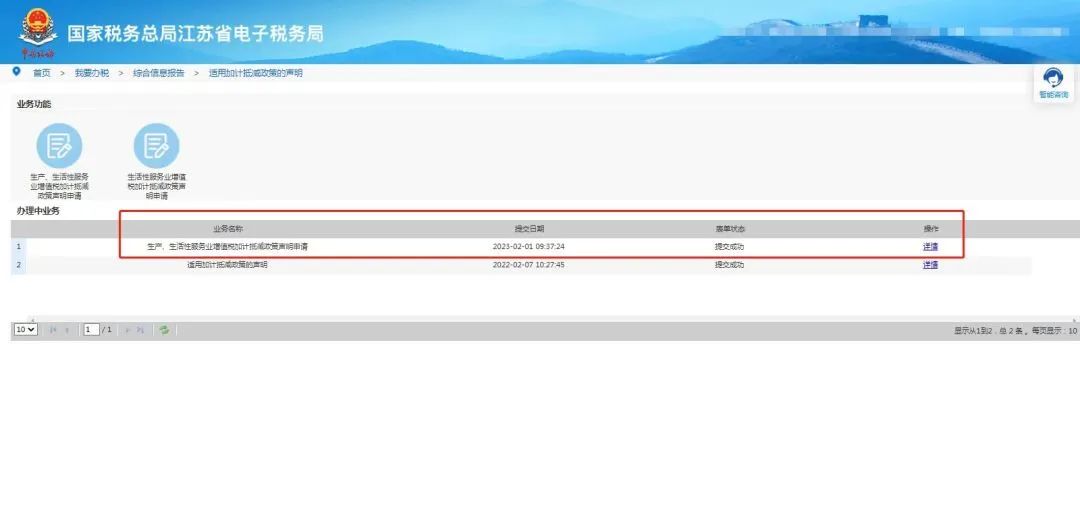Image resolution: width=1080 pixels, height=511 pixels.
Task: Go to first page of results
Action: [53, 330]
